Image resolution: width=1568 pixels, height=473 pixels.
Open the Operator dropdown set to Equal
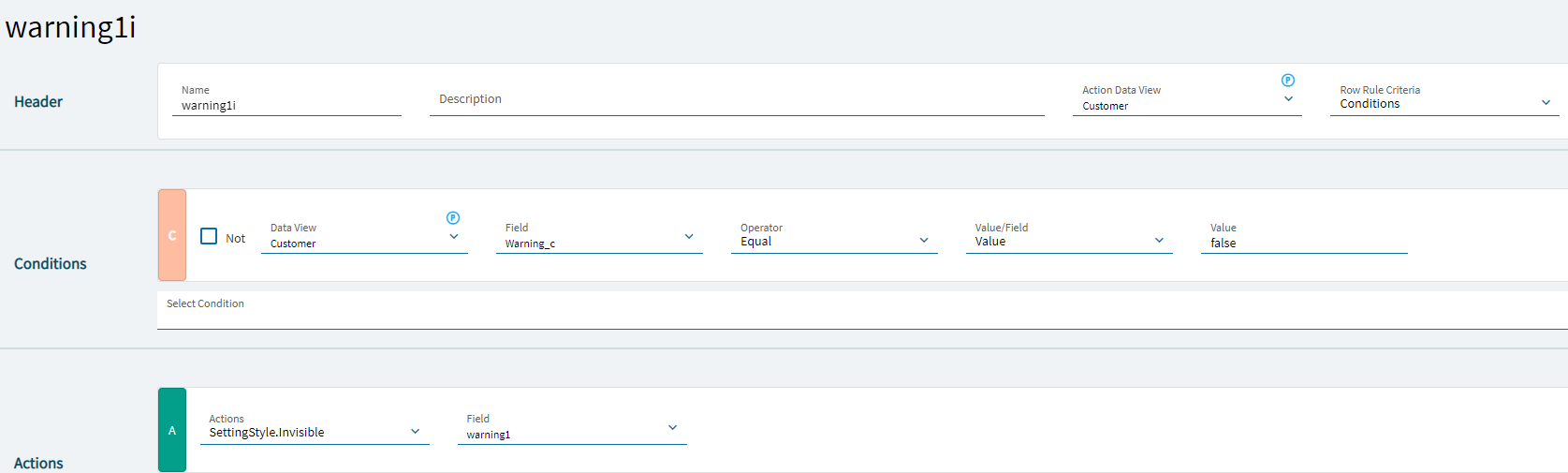tap(924, 241)
